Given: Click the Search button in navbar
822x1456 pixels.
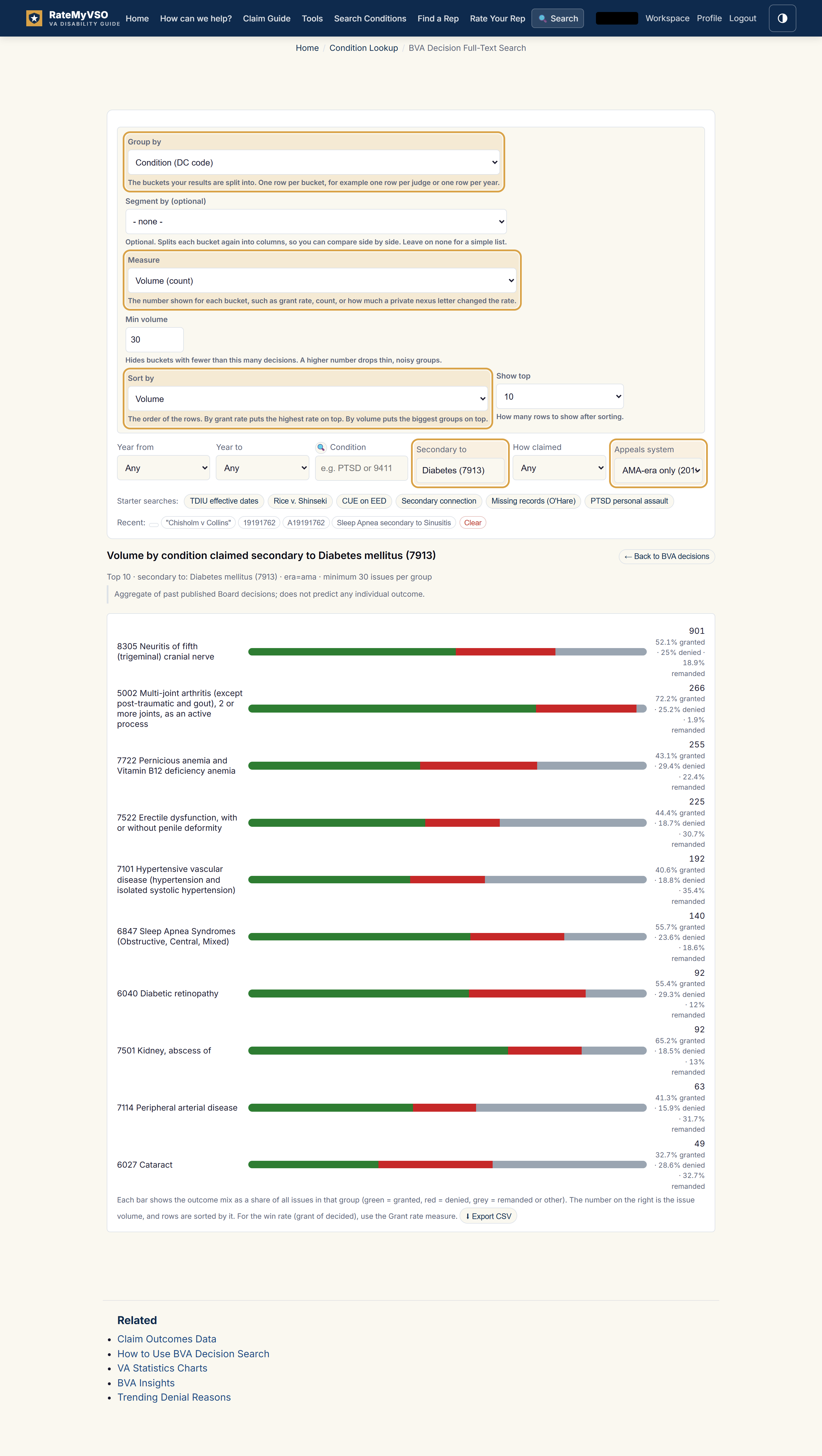Looking at the screenshot, I should [x=558, y=18].
